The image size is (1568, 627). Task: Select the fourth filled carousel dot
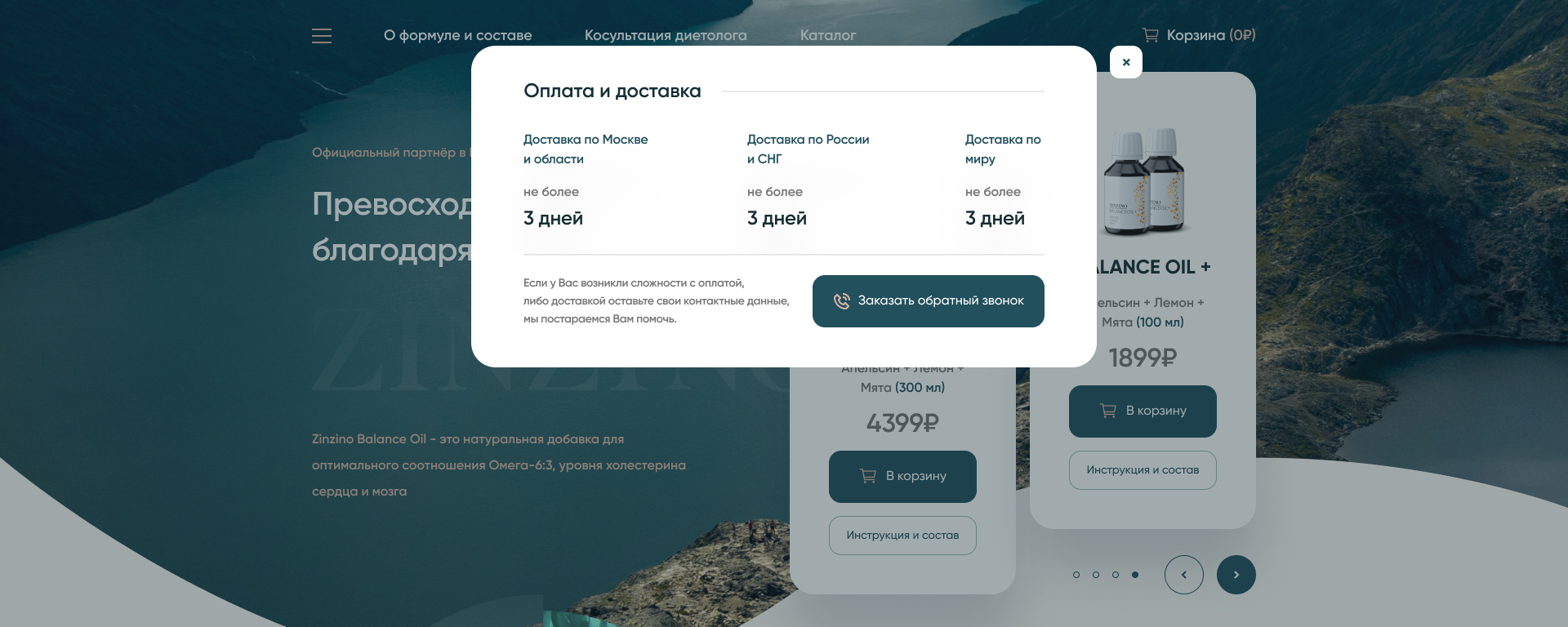pyautogui.click(x=1135, y=575)
